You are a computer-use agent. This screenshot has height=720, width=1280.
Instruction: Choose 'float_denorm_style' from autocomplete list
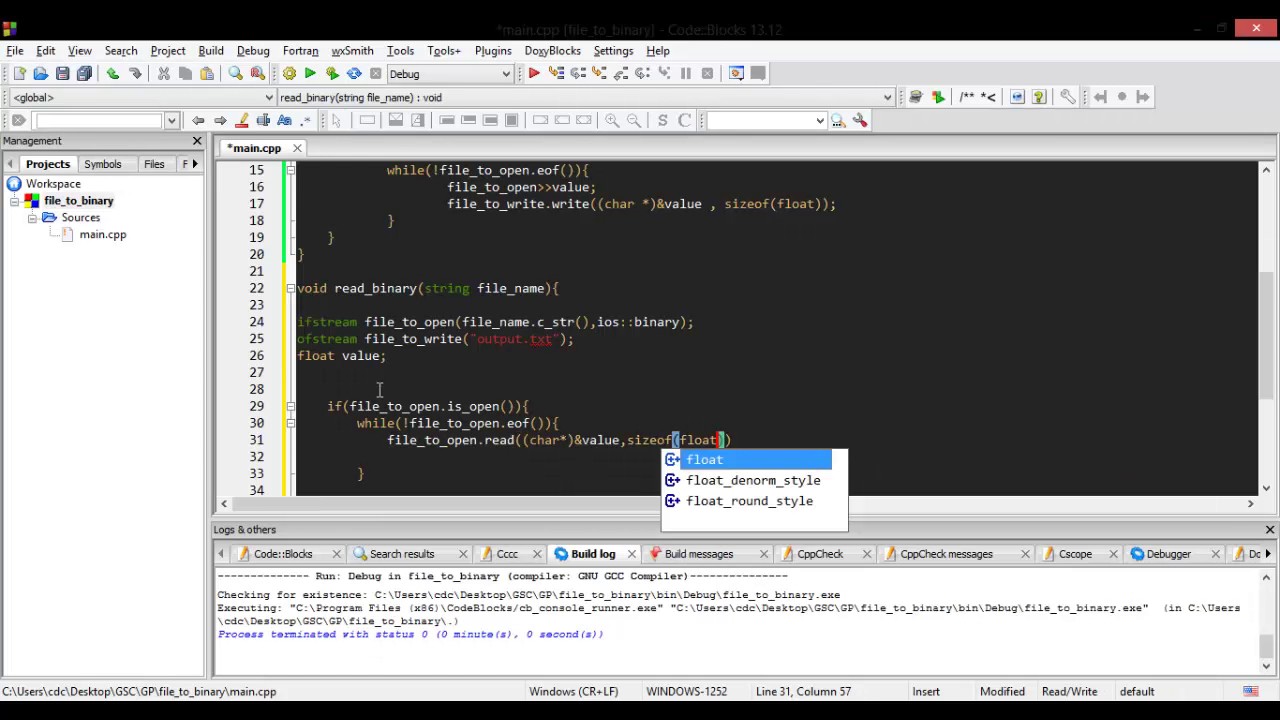pyautogui.click(x=753, y=481)
